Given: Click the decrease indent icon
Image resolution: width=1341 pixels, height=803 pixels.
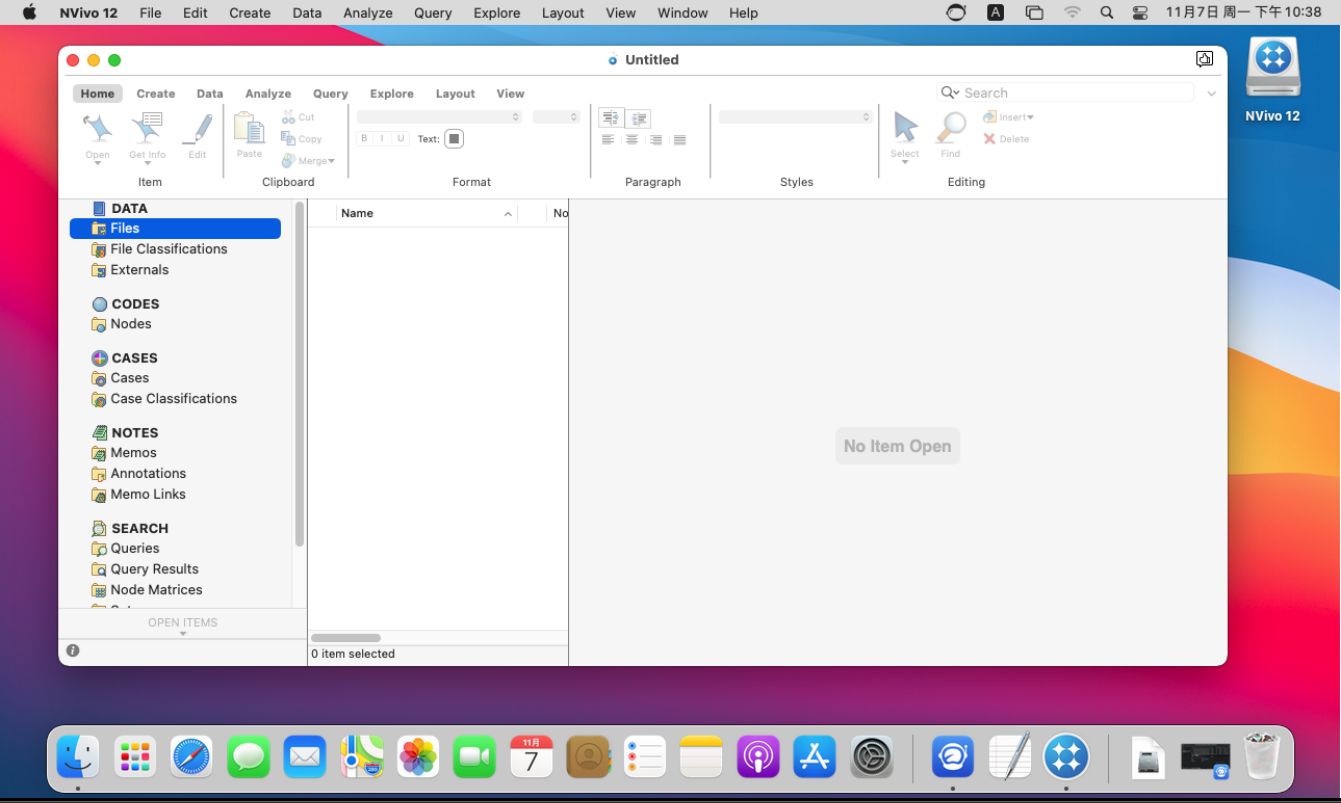Looking at the screenshot, I should pyautogui.click(x=611, y=118).
